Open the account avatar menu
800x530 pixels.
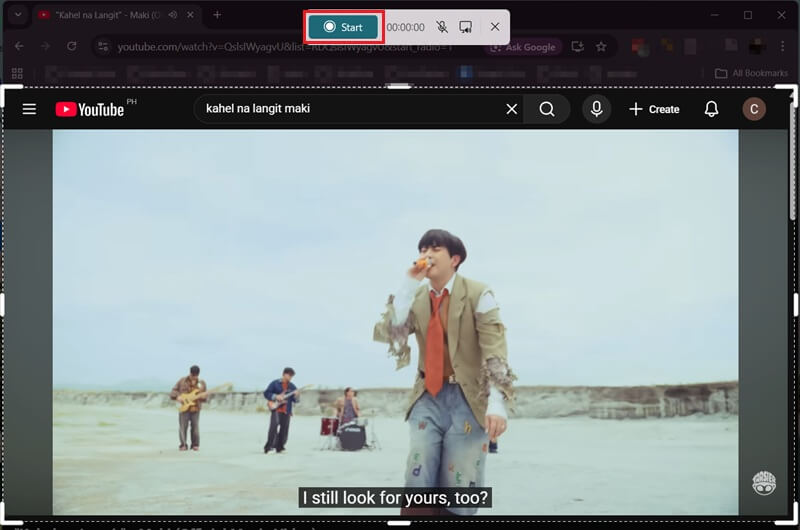pyautogui.click(x=754, y=109)
